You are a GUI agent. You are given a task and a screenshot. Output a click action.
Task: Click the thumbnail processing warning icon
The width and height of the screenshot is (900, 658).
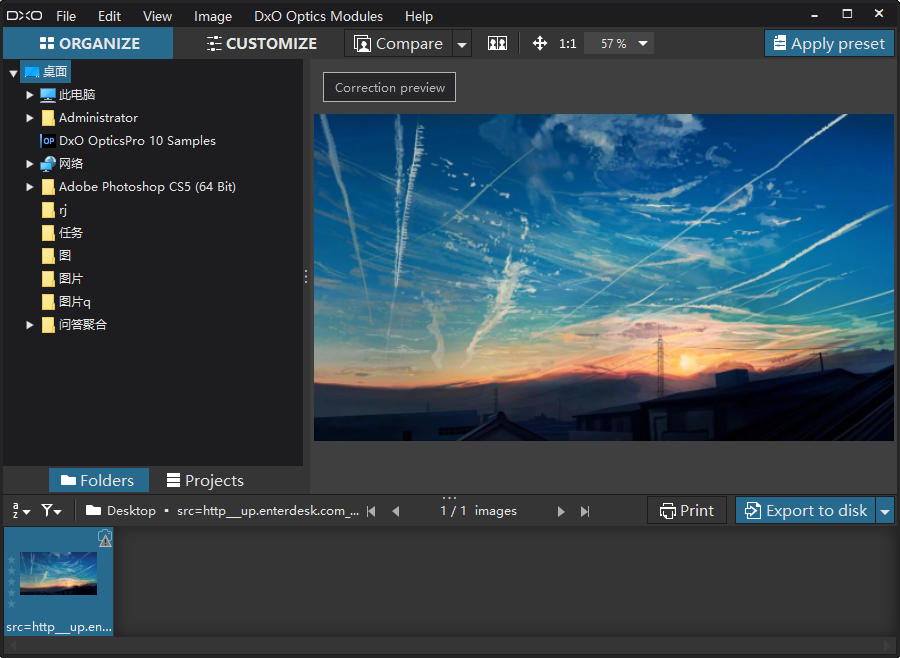(x=105, y=538)
